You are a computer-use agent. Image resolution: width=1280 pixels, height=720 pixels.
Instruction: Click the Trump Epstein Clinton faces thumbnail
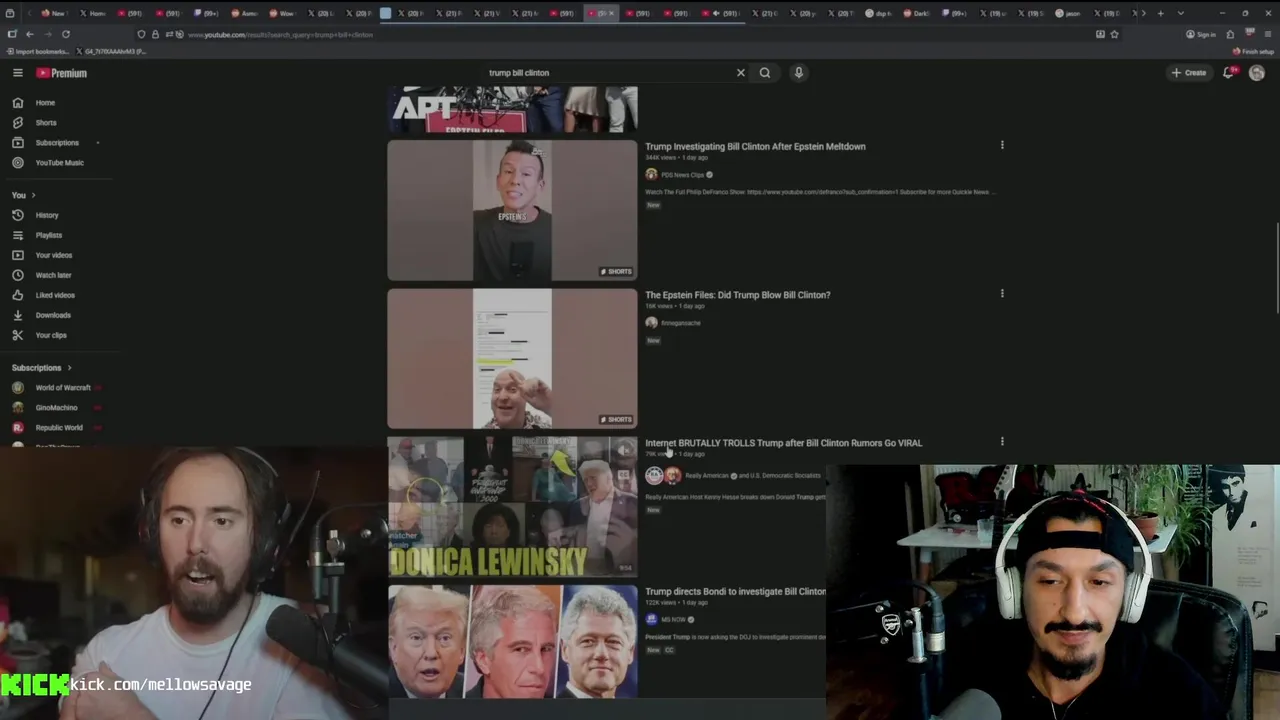pos(512,641)
